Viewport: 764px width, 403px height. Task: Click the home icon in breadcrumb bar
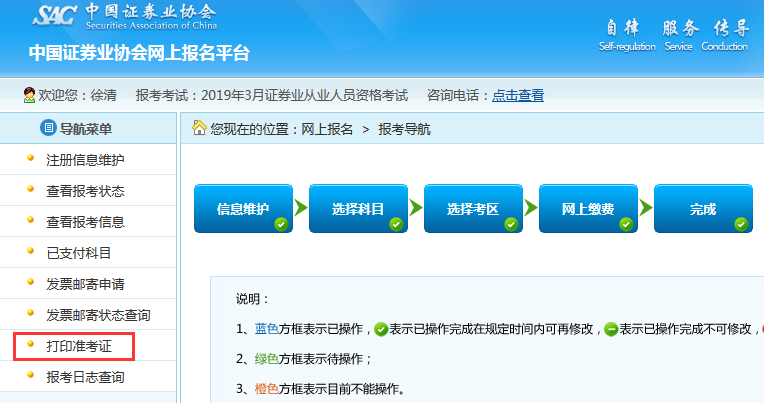click(x=199, y=128)
